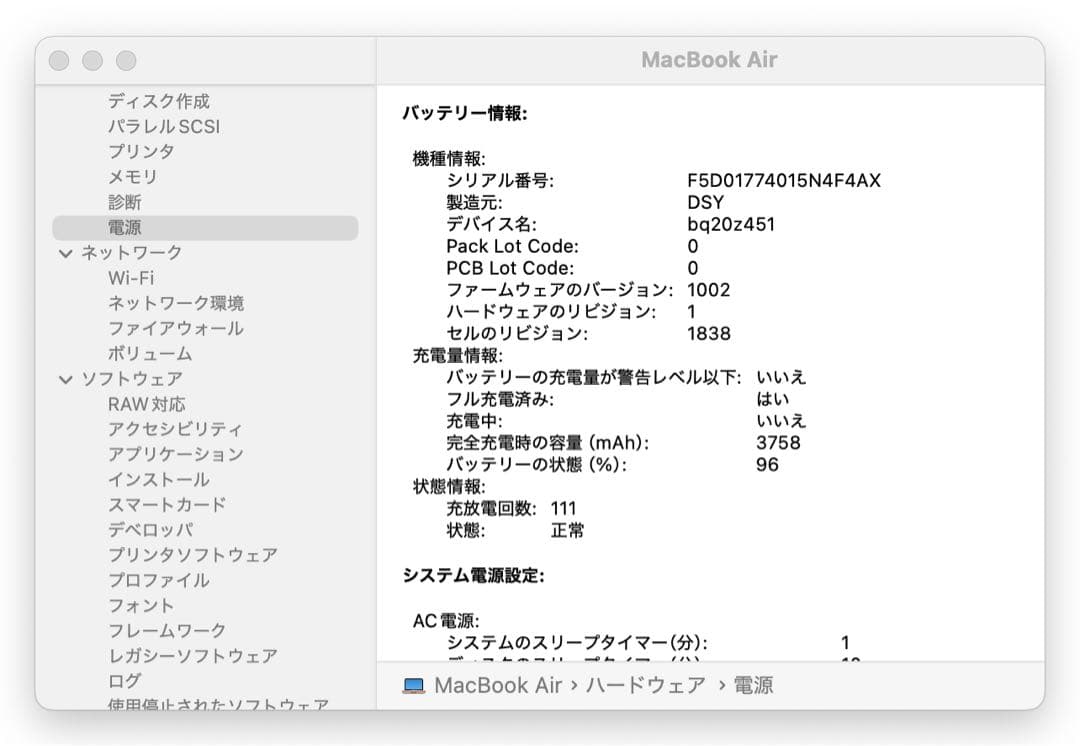Select ディスク作成 in the sidebar
1080x746 pixels.
[158, 101]
